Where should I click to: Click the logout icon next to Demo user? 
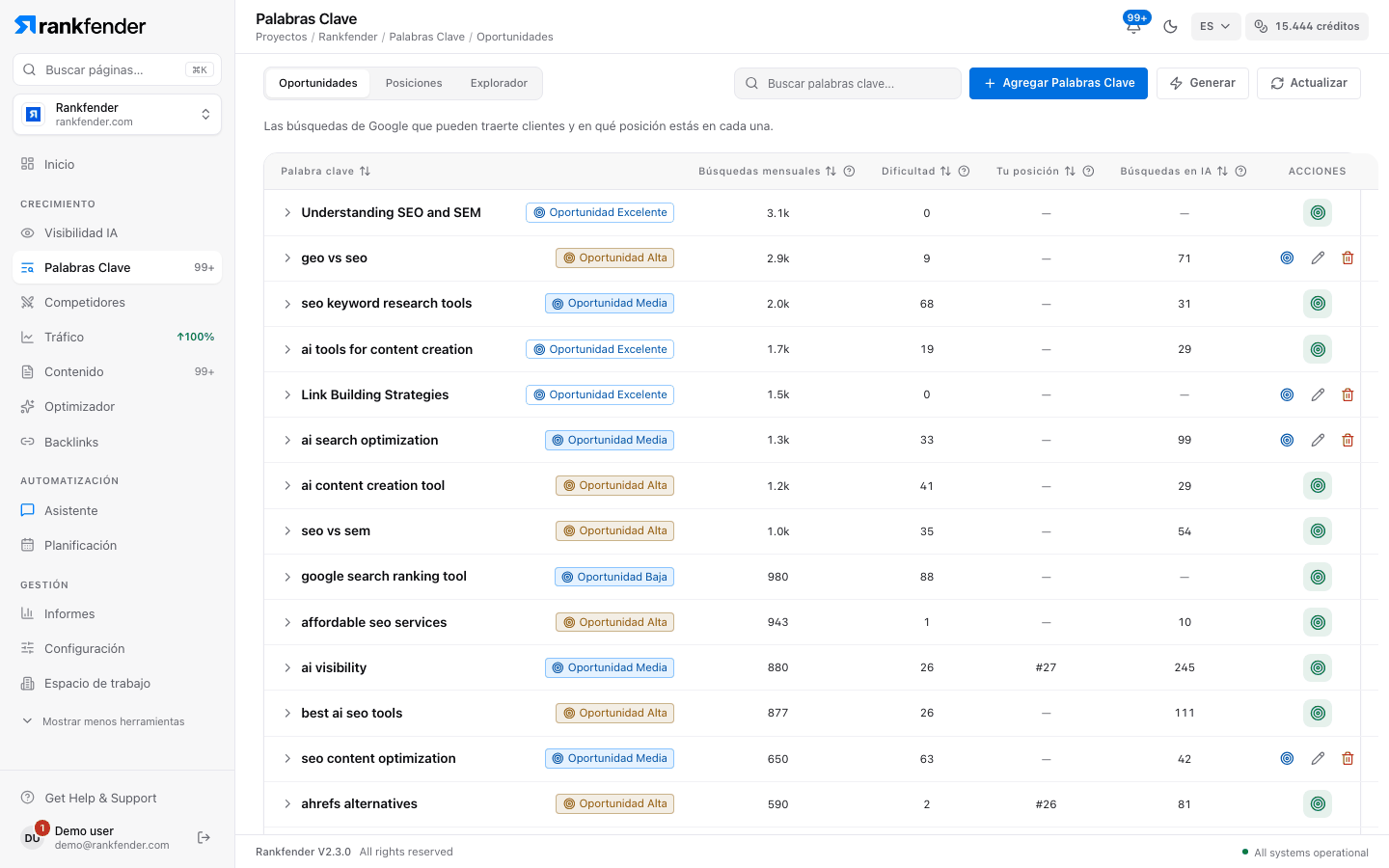[x=204, y=837]
